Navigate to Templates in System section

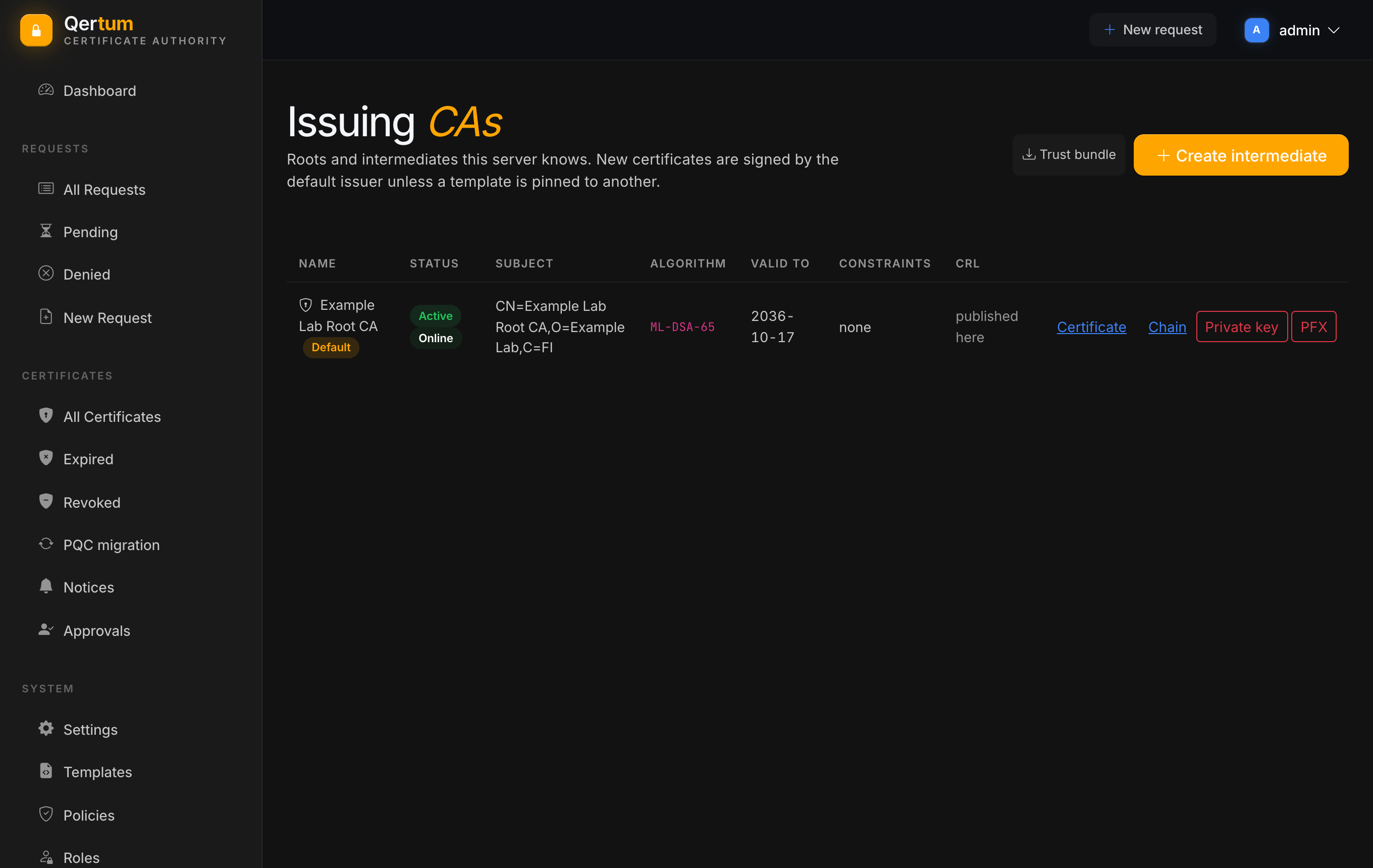[x=132, y=772]
